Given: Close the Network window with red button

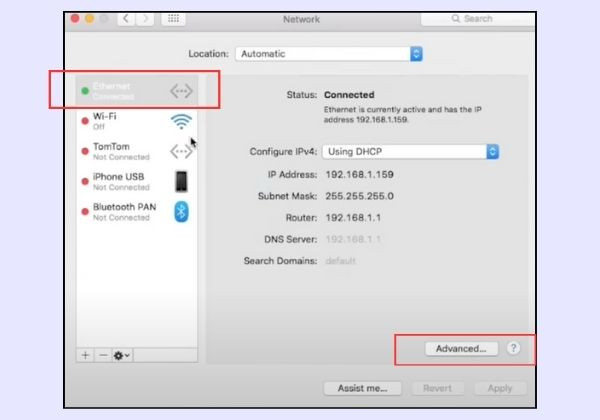Looking at the screenshot, I should (75, 18).
